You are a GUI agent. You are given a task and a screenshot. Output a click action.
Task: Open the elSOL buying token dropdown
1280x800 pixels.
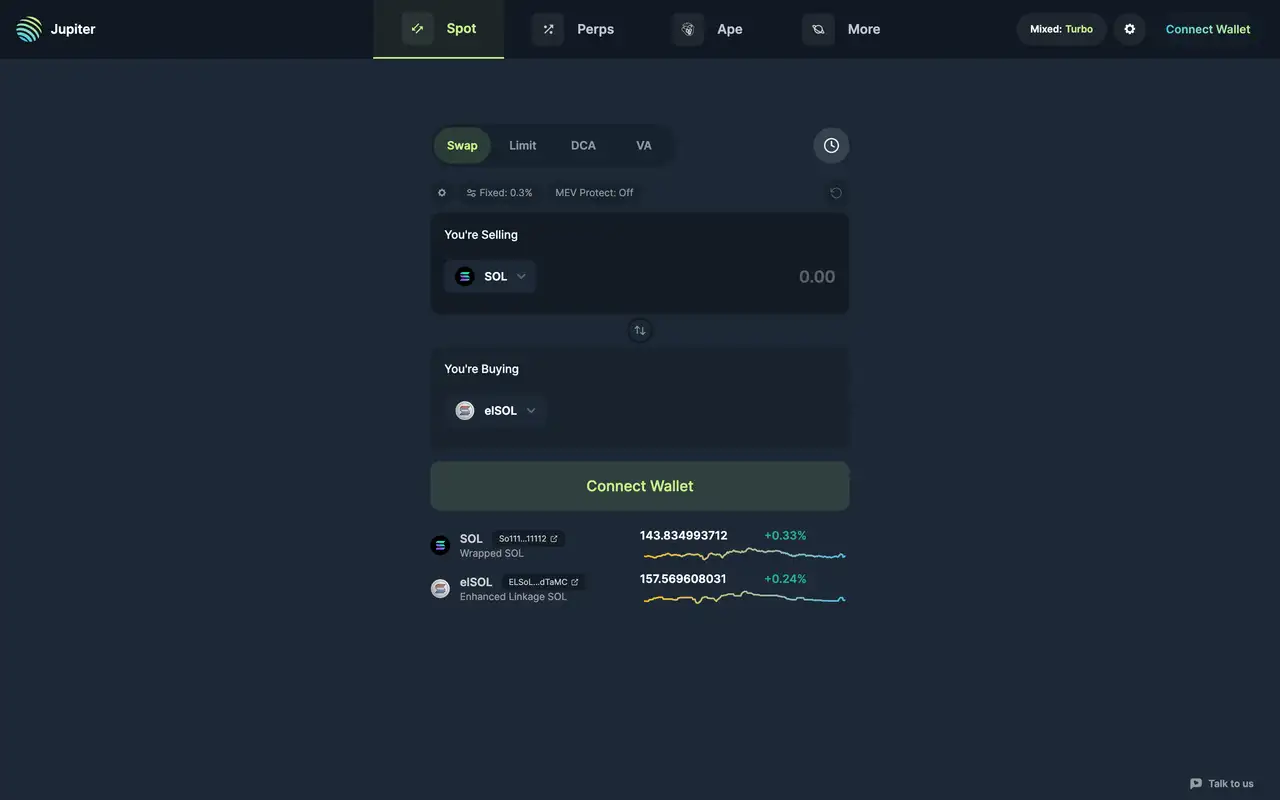pos(495,411)
